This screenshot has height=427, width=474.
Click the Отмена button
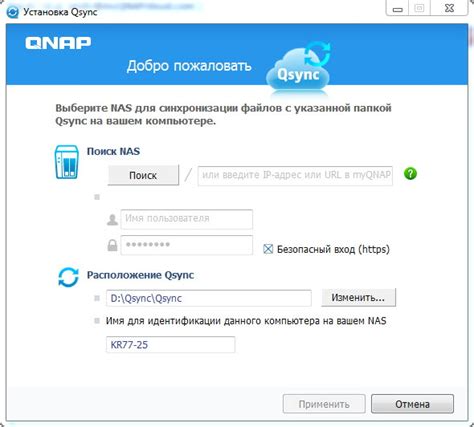point(412,404)
